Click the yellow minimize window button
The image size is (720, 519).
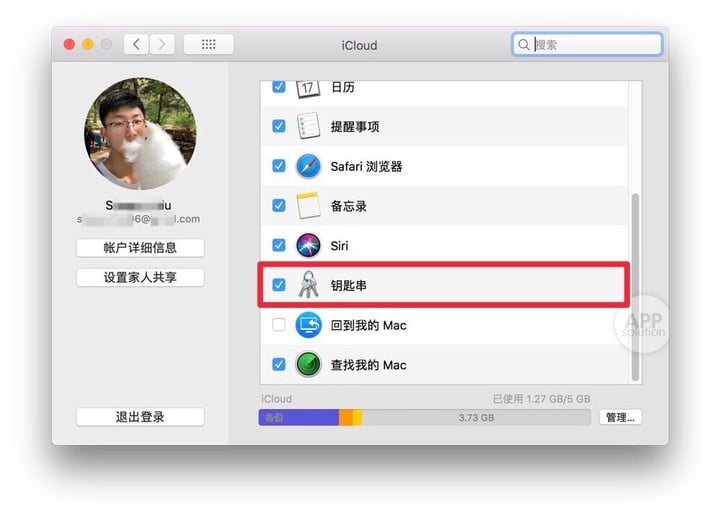click(x=88, y=45)
